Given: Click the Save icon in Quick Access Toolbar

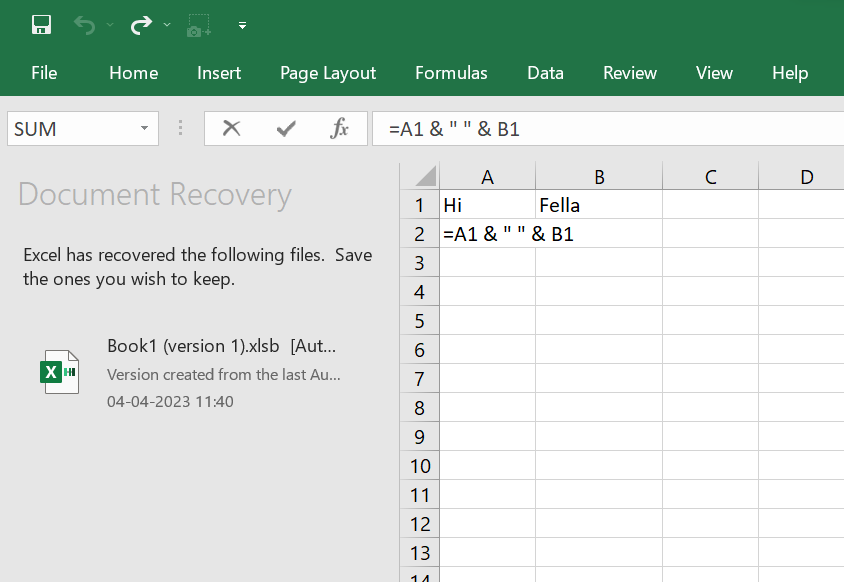Looking at the screenshot, I should [41, 25].
